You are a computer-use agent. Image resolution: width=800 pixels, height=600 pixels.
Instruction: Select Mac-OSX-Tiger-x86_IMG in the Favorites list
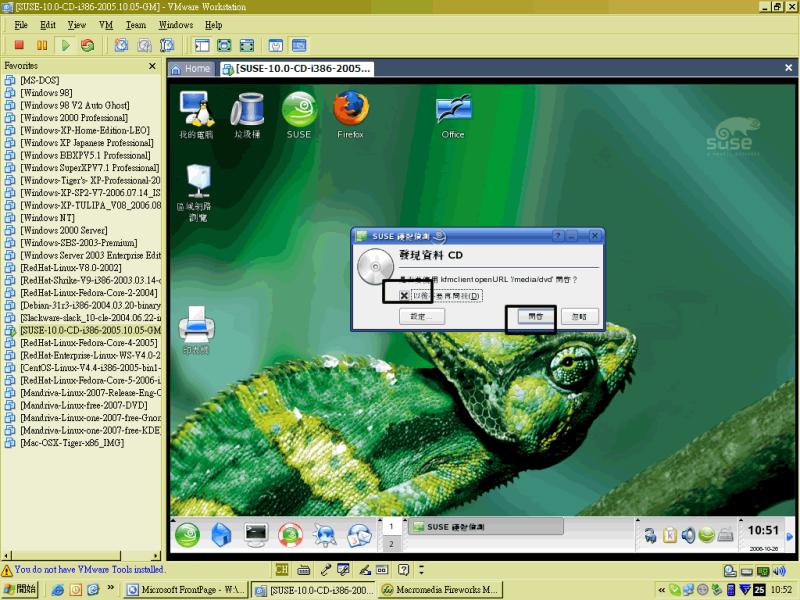71,442
